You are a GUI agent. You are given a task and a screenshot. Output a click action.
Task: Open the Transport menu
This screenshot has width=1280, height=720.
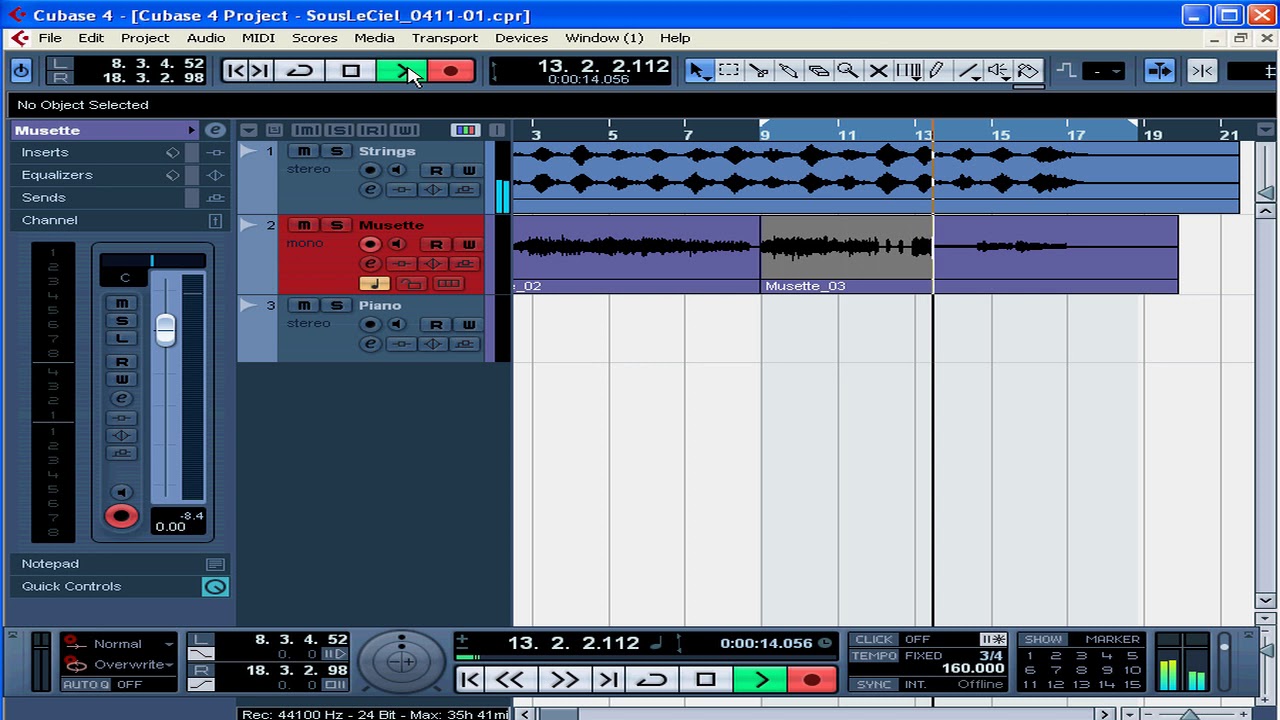click(445, 38)
